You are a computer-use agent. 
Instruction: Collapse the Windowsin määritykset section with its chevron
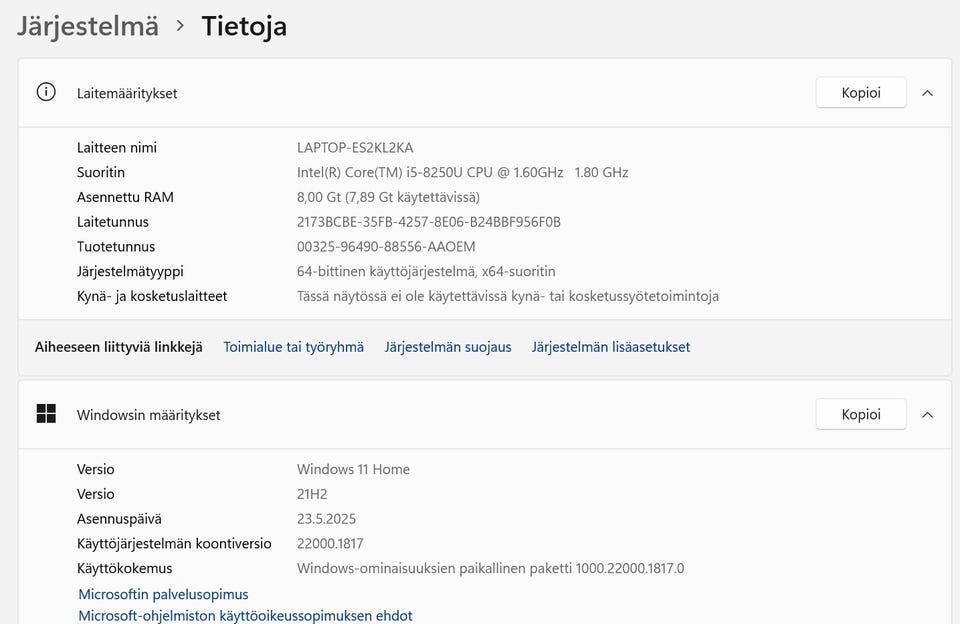click(x=927, y=414)
